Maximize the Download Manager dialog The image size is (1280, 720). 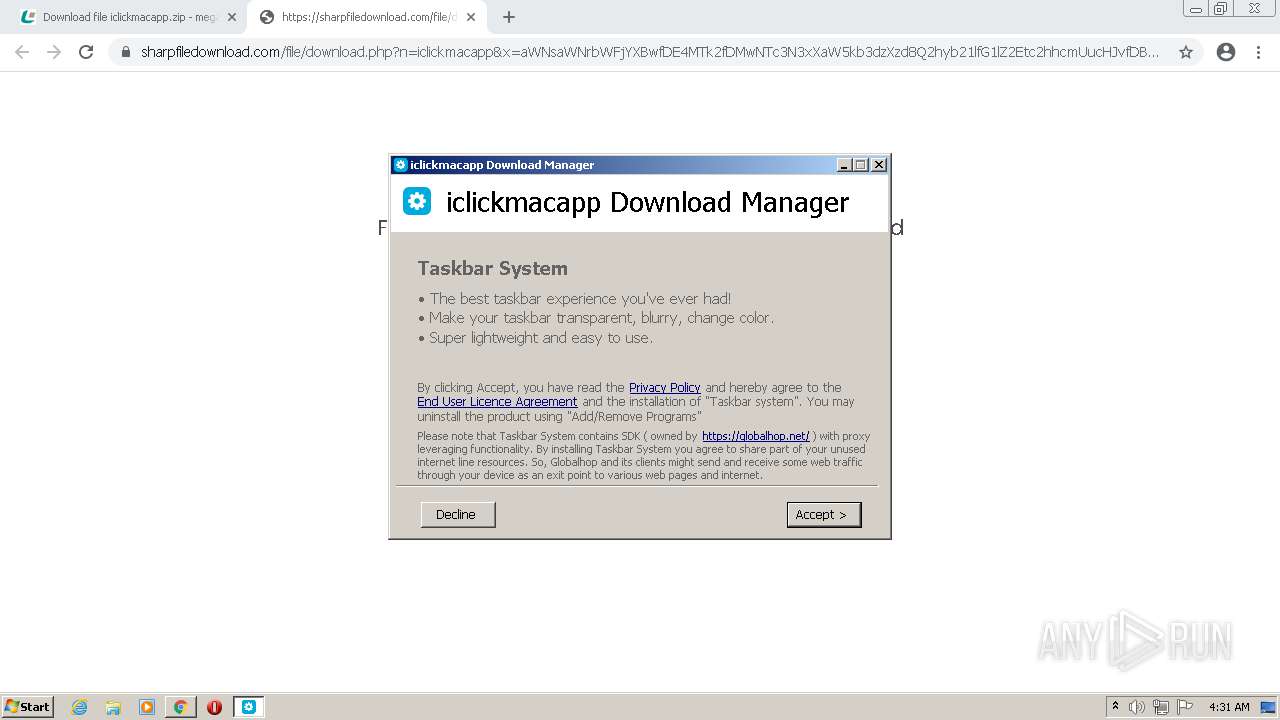pyautogui.click(x=860, y=165)
